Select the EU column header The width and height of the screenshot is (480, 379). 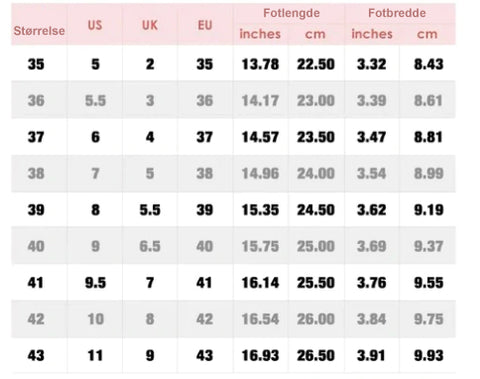[205, 25]
